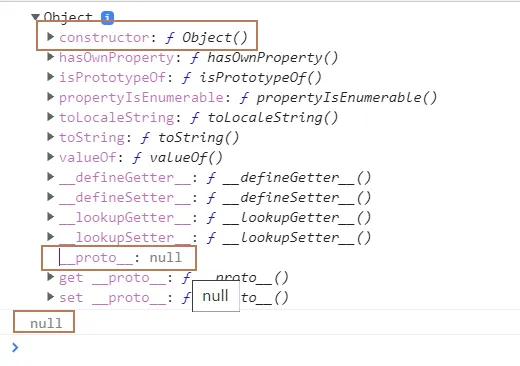
Task: Click the 'ƒ toString()' value
Action: tap(190, 138)
